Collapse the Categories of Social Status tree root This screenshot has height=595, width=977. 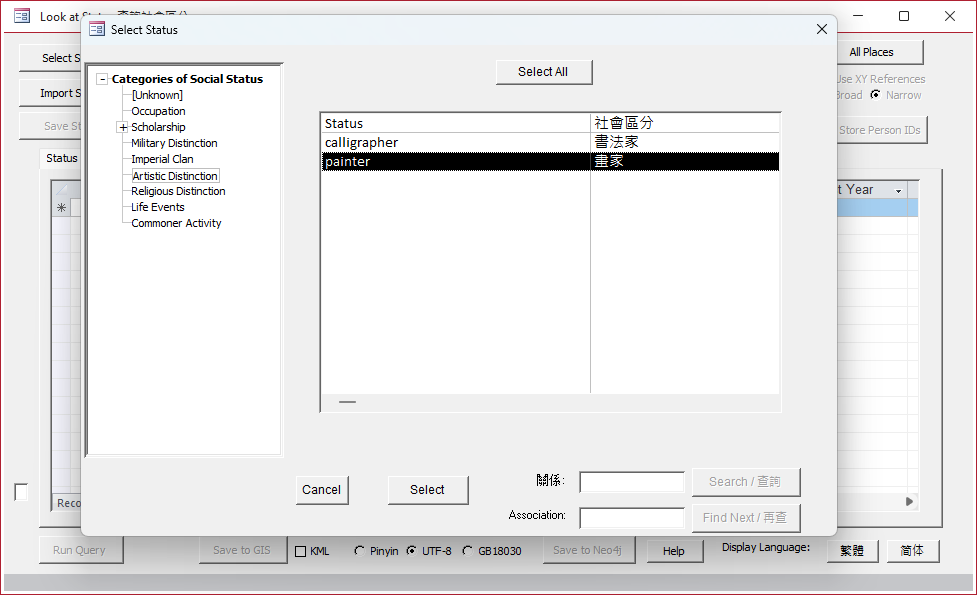(103, 79)
